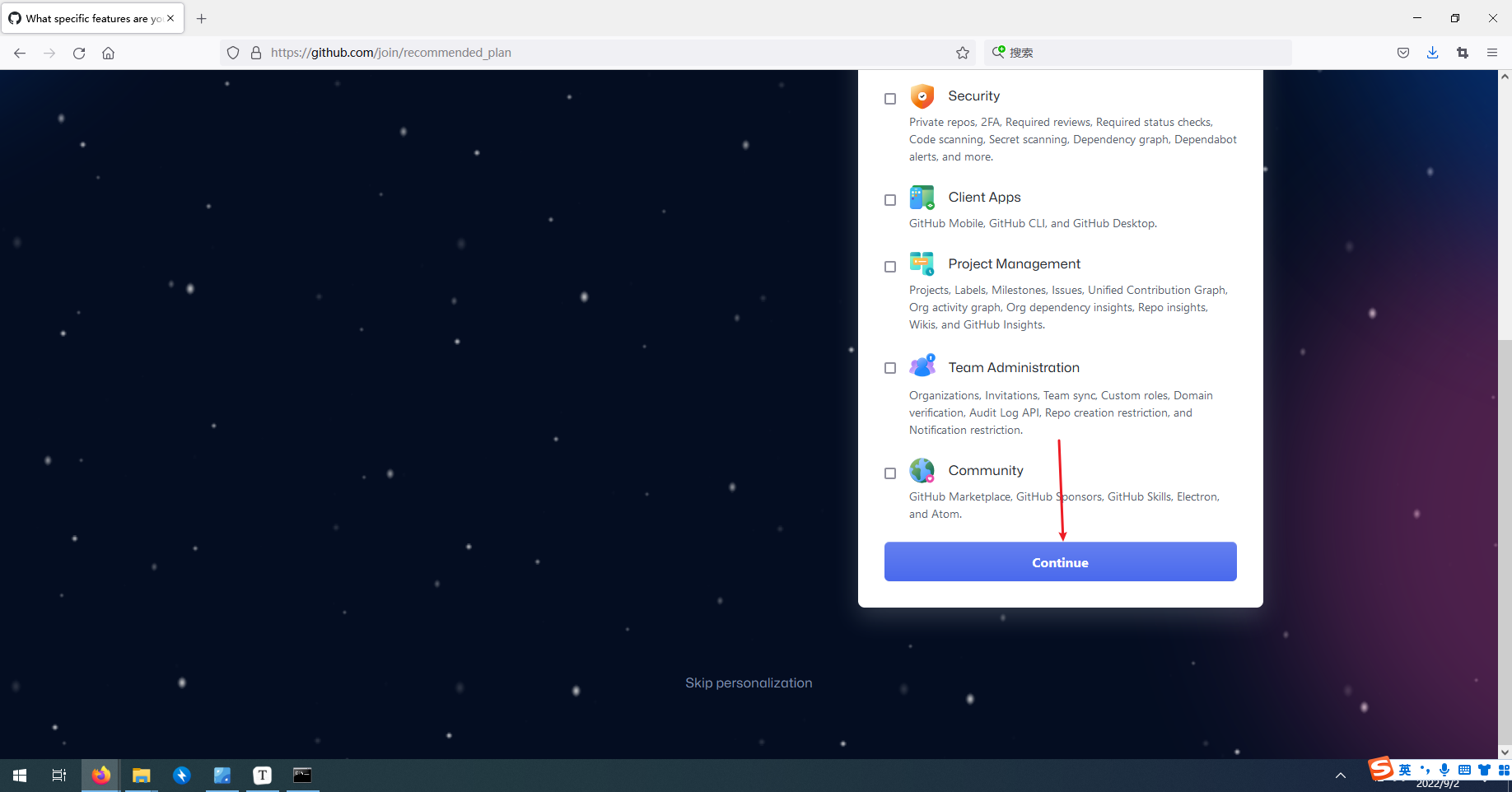Viewport: 1512px width, 792px height.
Task: Tick the Client Apps checkbox
Action: [x=890, y=200]
